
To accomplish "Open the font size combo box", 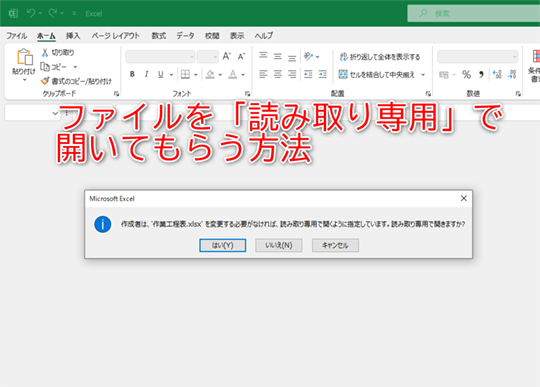I will point(208,56).
